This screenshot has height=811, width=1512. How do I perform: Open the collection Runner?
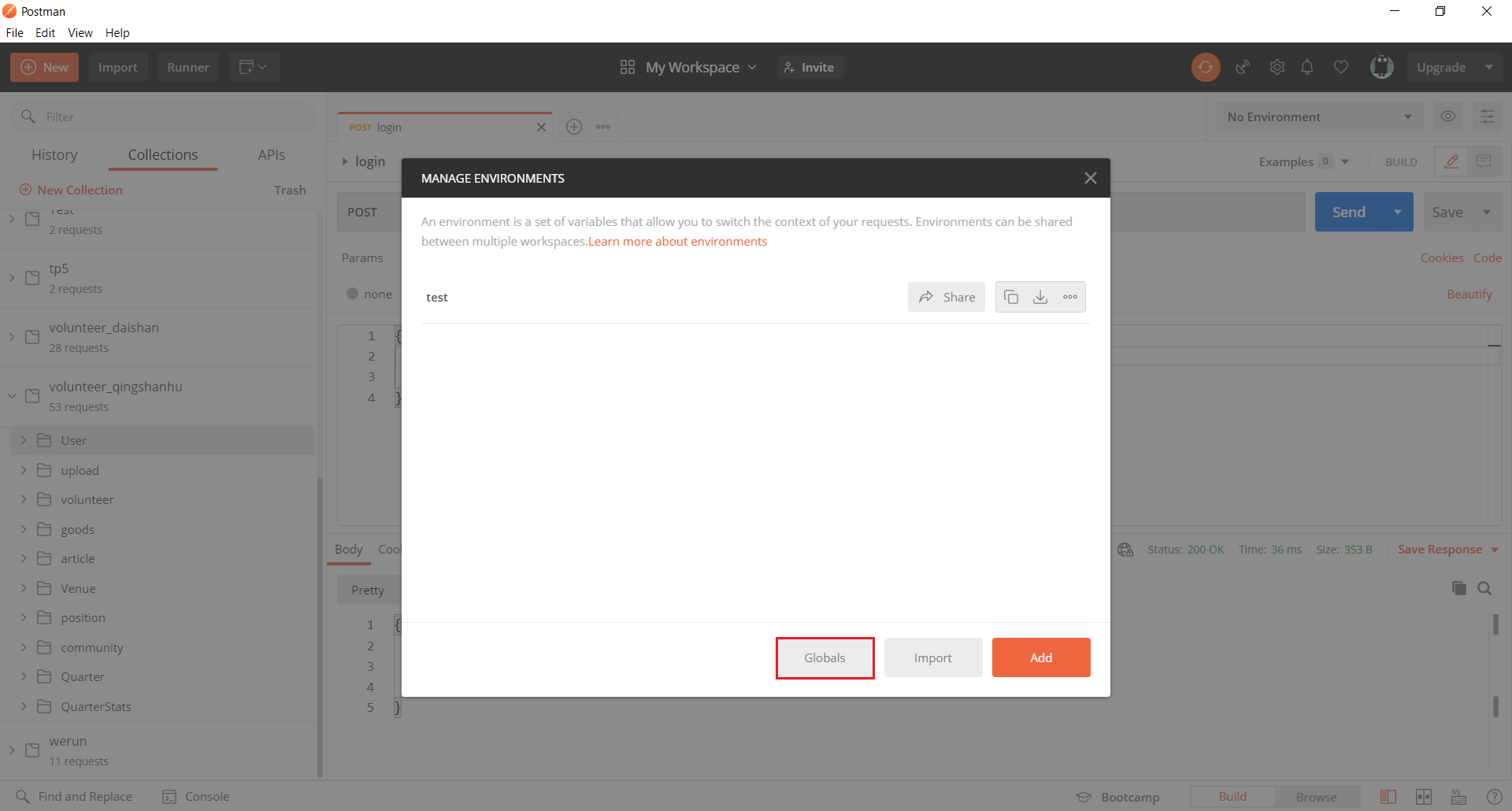click(x=188, y=68)
